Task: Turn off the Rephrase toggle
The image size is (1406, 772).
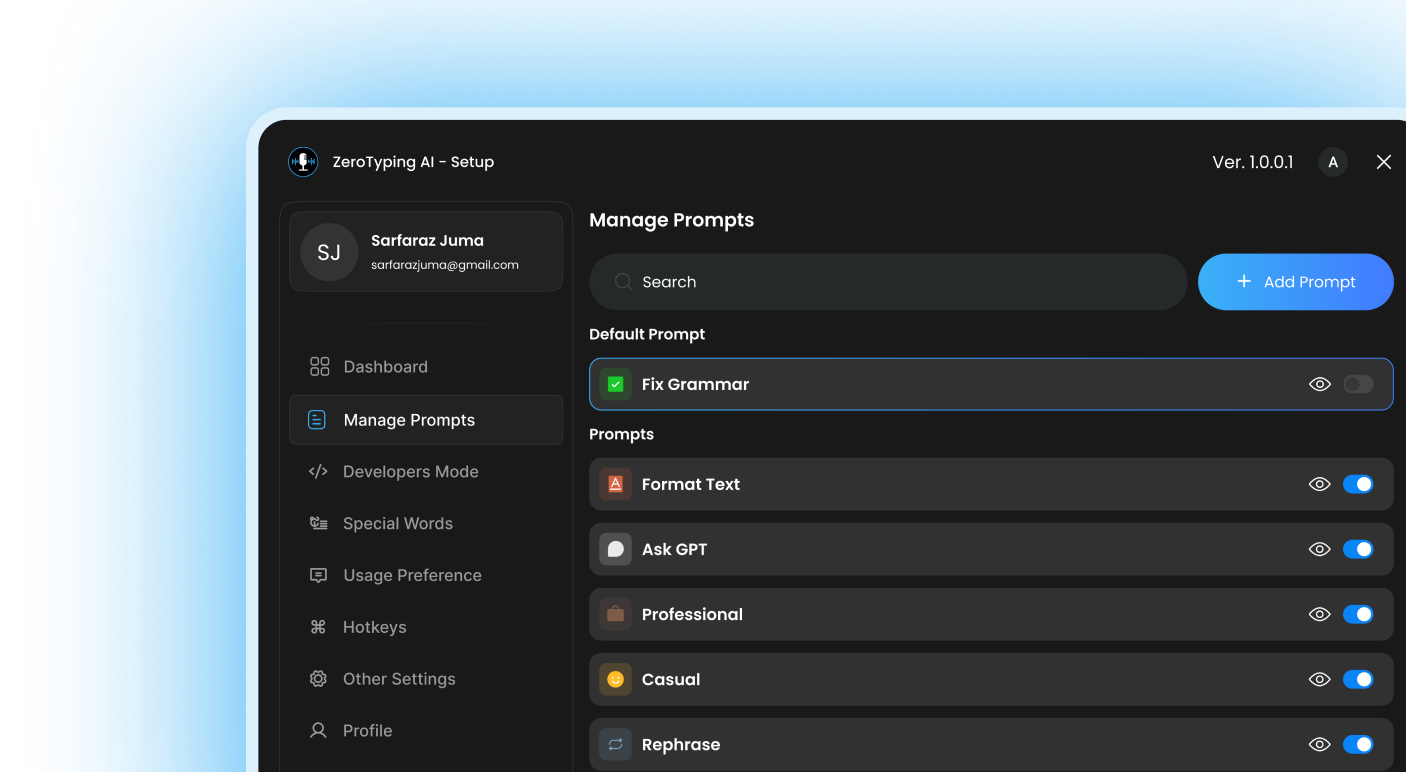Action: pyautogui.click(x=1358, y=744)
